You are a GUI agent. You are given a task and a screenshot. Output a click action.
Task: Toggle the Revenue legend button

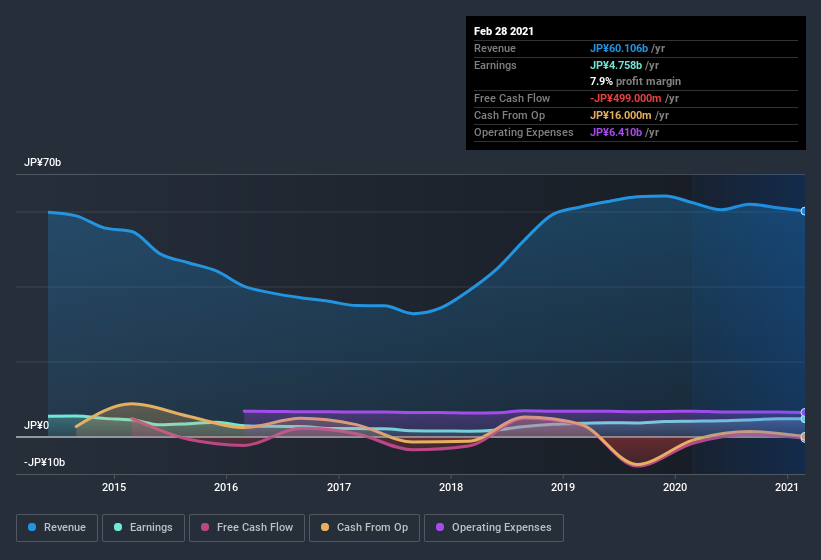(x=57, y=528)
